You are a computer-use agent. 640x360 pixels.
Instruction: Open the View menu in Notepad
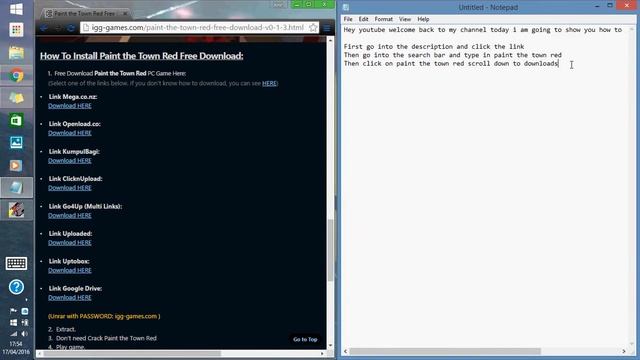pos(404,19)
